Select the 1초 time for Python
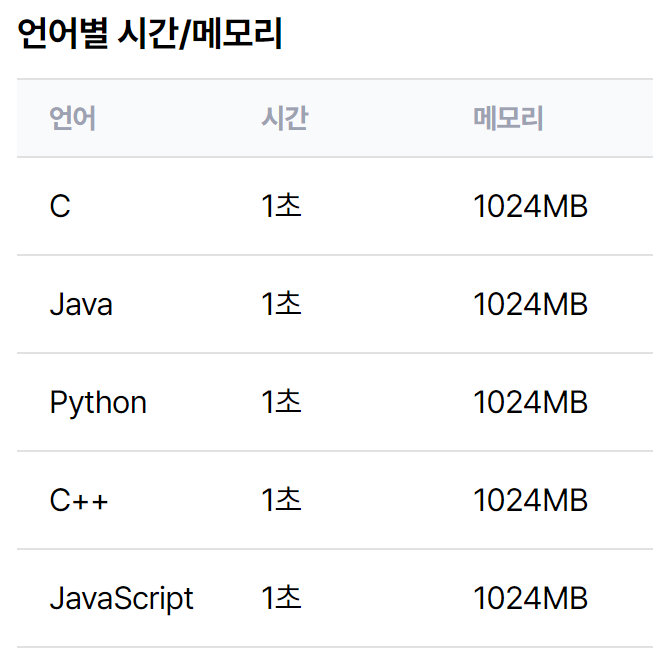The image size is (658, 653). click(282, 402)
